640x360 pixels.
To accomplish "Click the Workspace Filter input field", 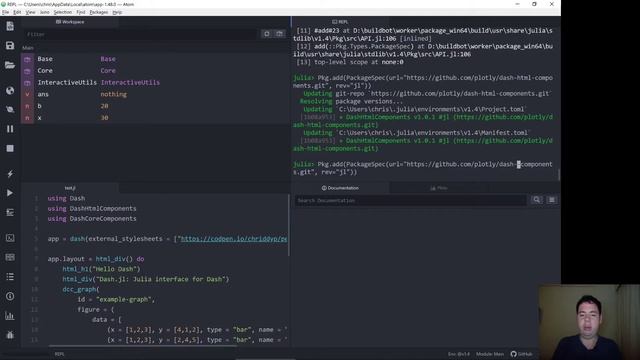I will (x=141, y=34).
